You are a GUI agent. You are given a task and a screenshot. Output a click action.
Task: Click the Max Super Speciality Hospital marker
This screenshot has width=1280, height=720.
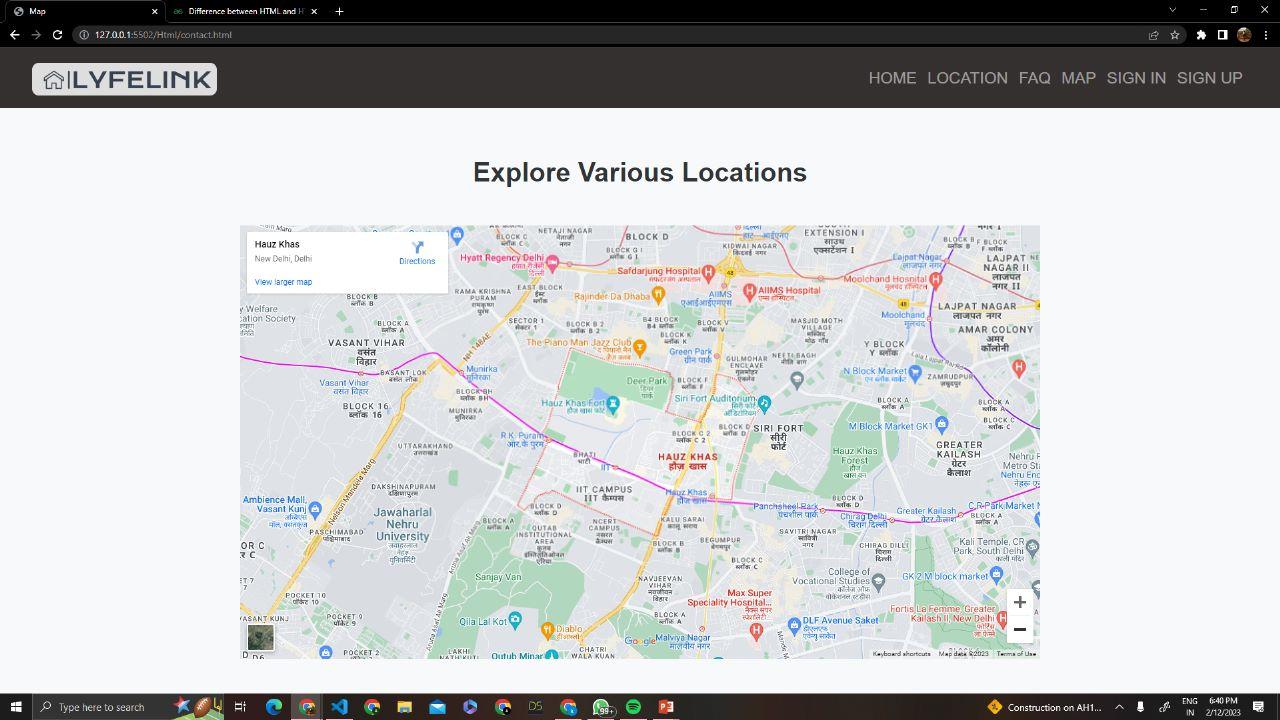(x=756, y=631)
